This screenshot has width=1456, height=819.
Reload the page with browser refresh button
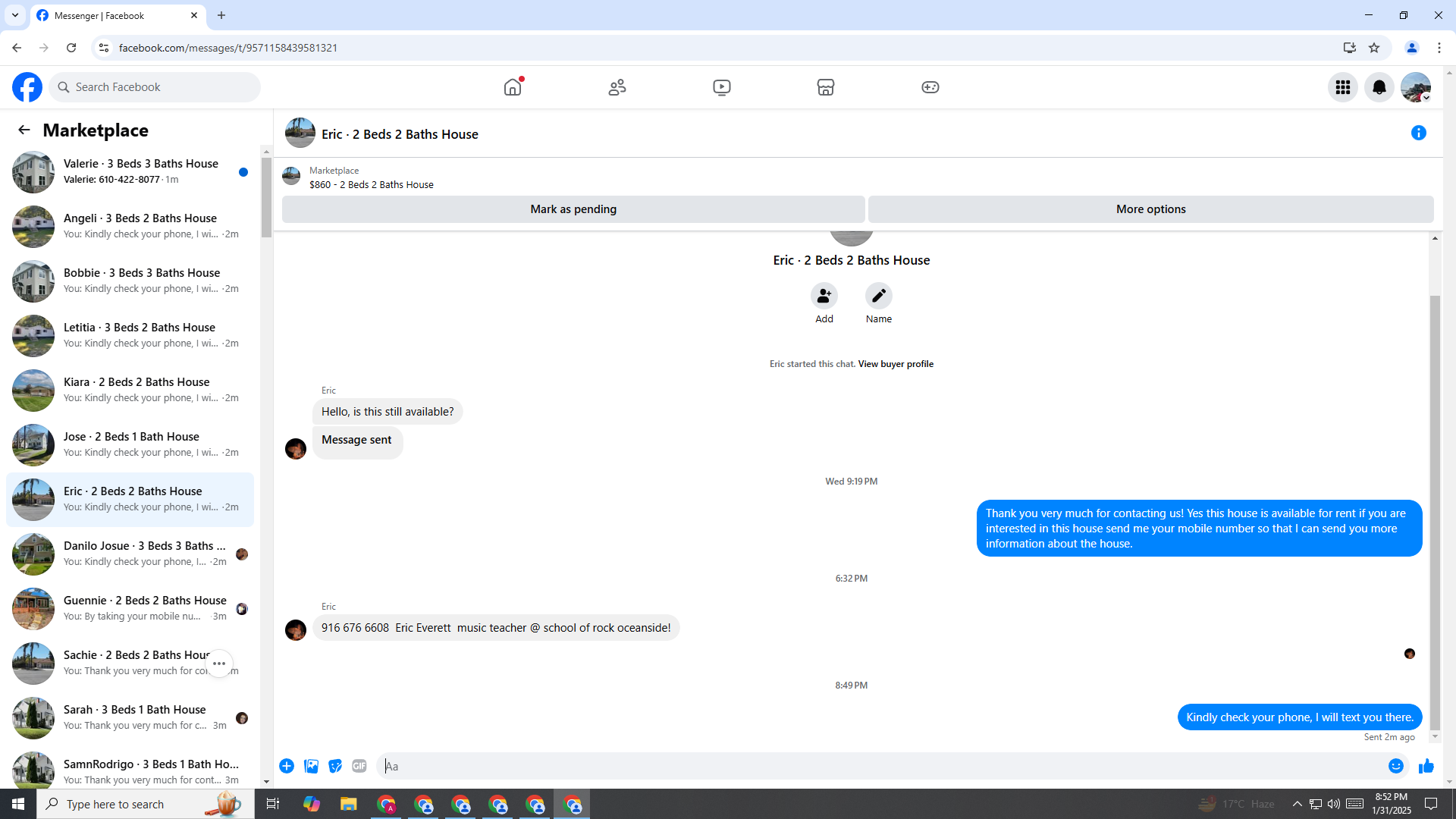pos(71,48)
